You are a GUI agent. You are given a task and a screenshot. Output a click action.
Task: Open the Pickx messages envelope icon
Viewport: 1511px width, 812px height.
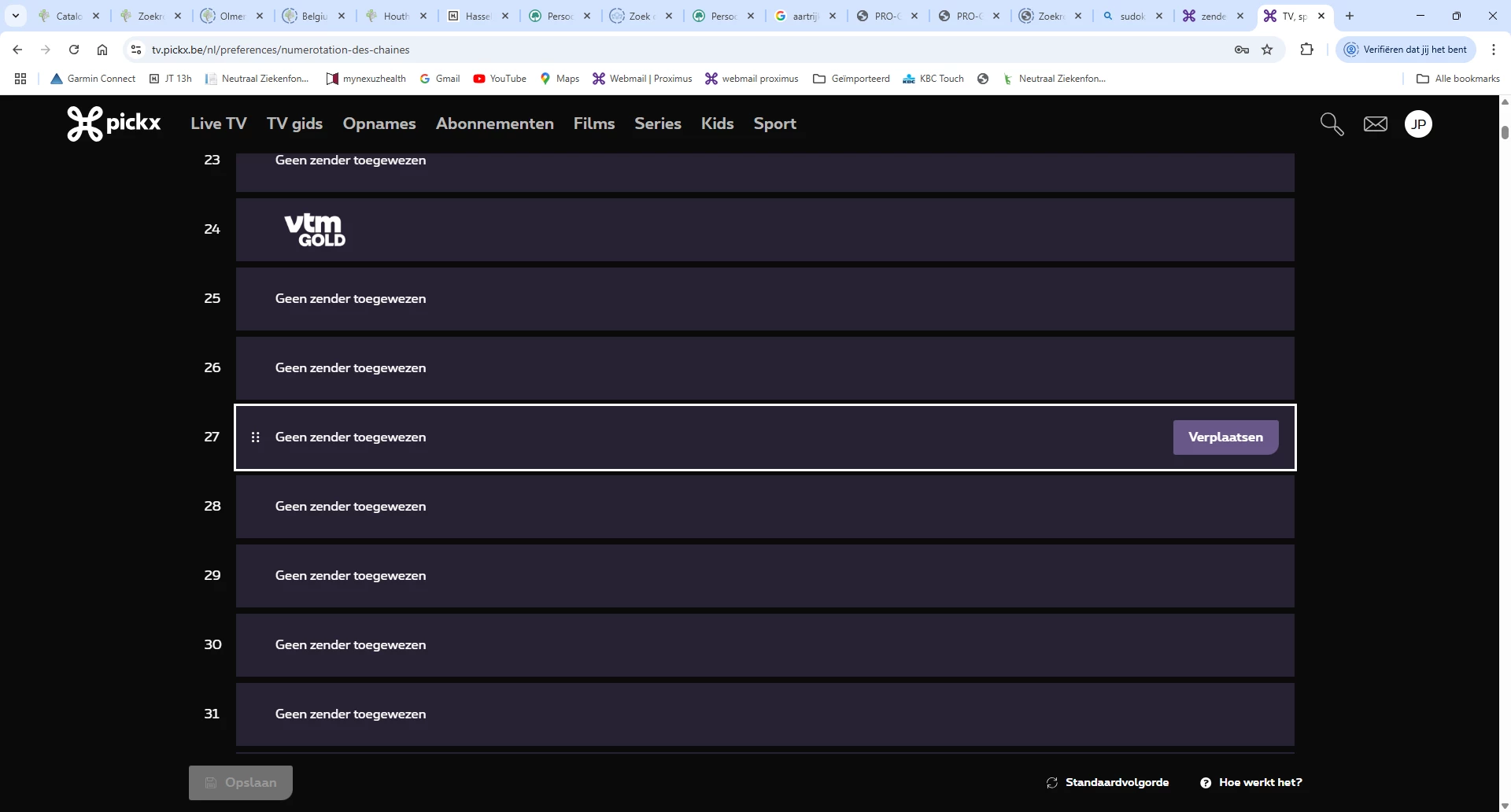[1376, 124]
